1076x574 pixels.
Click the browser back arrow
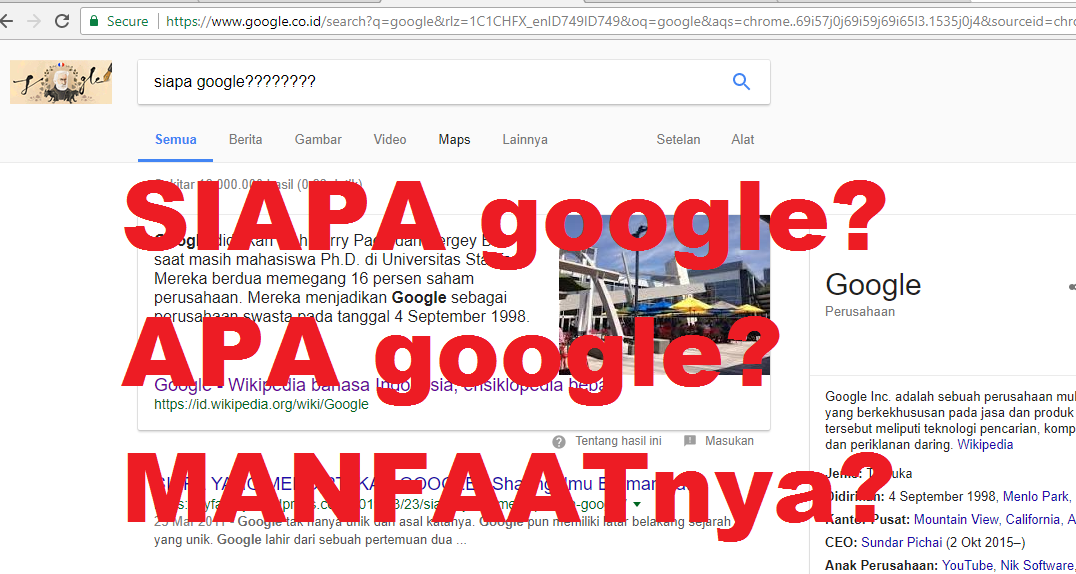coord(6,21)
